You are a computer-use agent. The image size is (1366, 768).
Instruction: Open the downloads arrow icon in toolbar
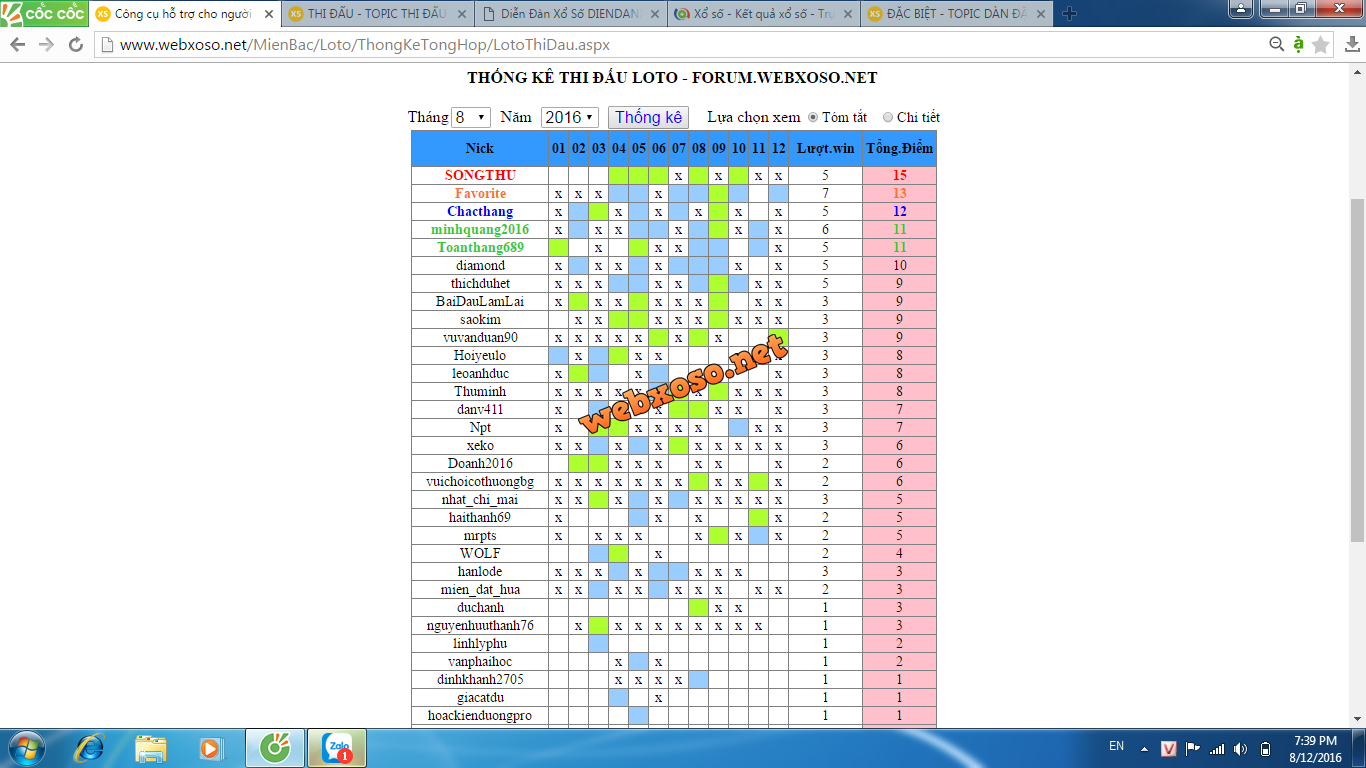[x=1351, y=45]
